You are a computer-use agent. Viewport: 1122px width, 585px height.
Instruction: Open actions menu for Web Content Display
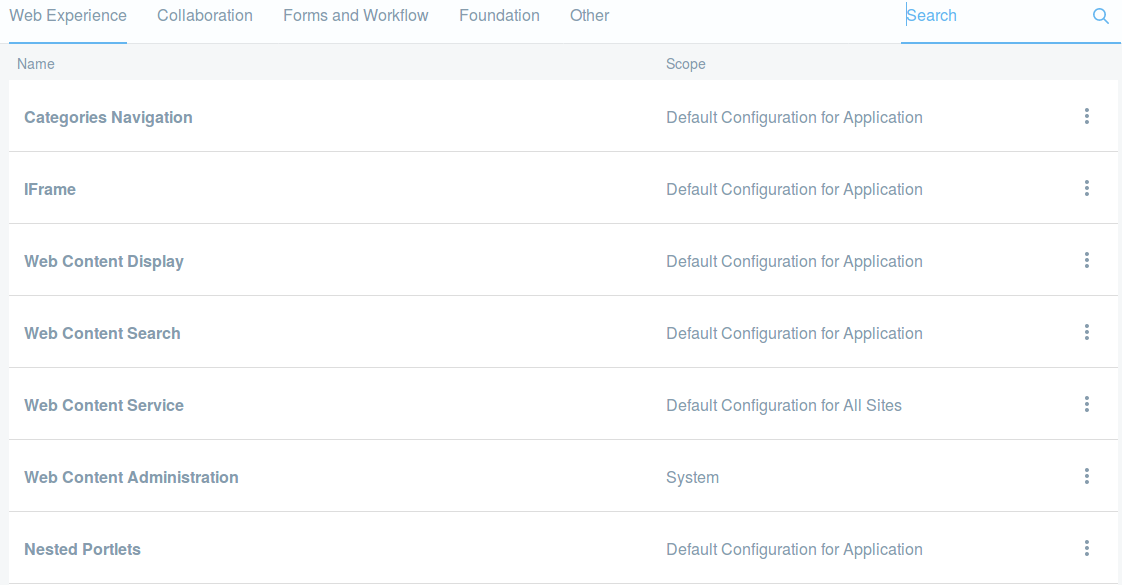[1086, 260]
